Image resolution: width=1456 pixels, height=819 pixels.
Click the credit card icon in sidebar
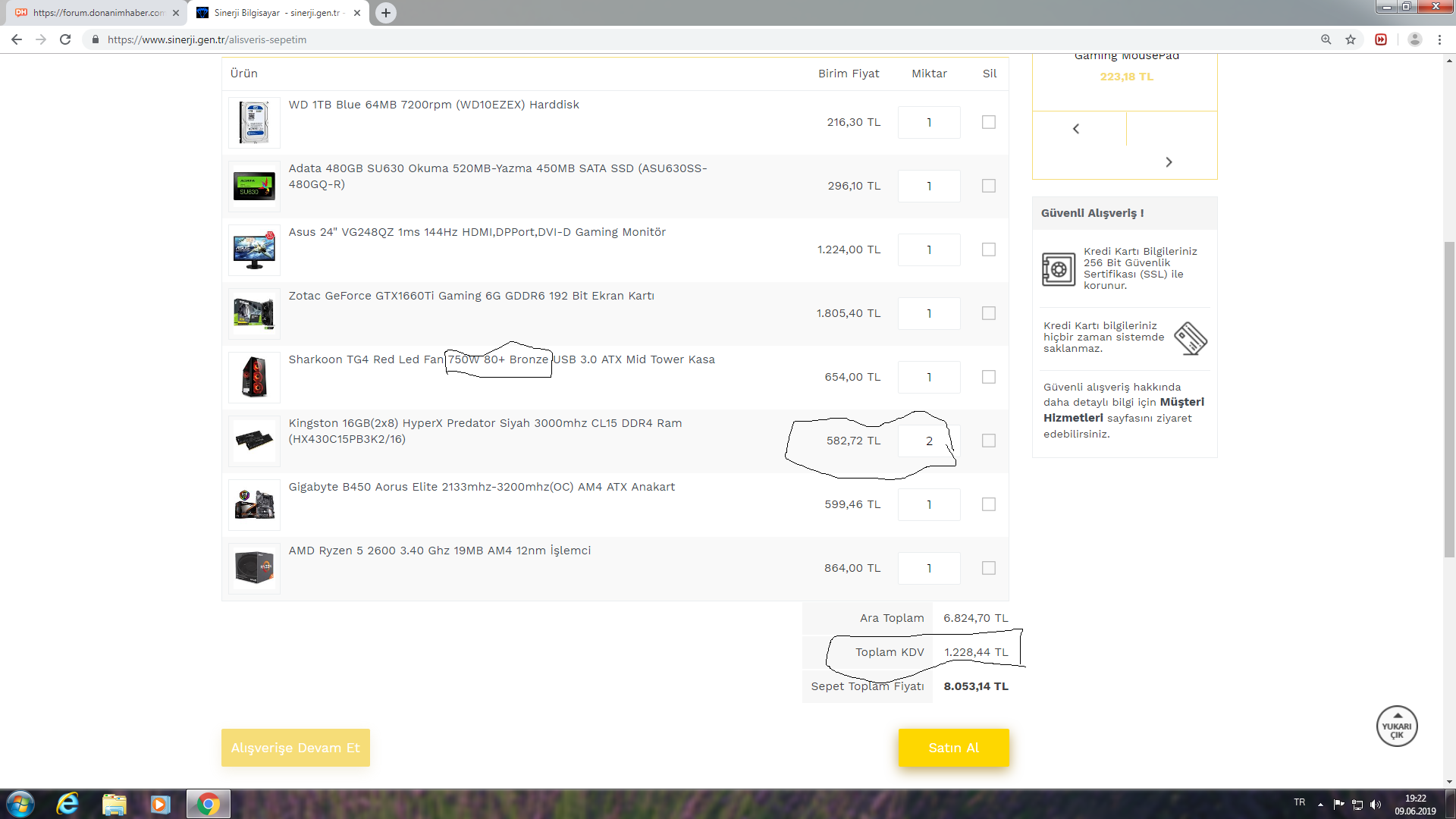(x=1191, y=338)
